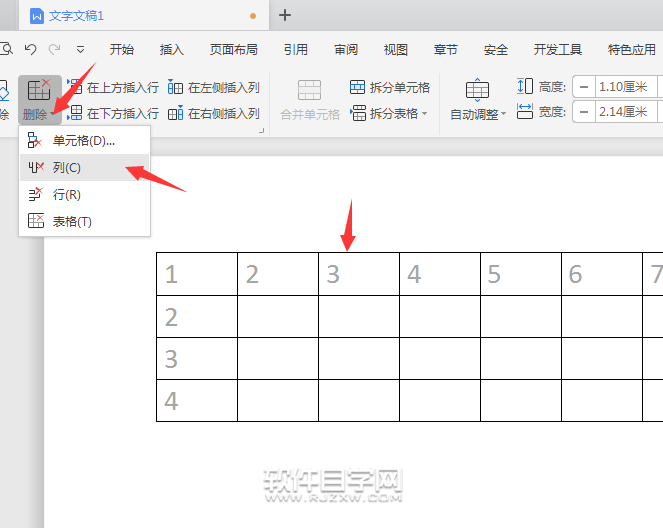Choose Delete Cells 单元格(D) menu entry
663x528 pixels.
point(85,141)
